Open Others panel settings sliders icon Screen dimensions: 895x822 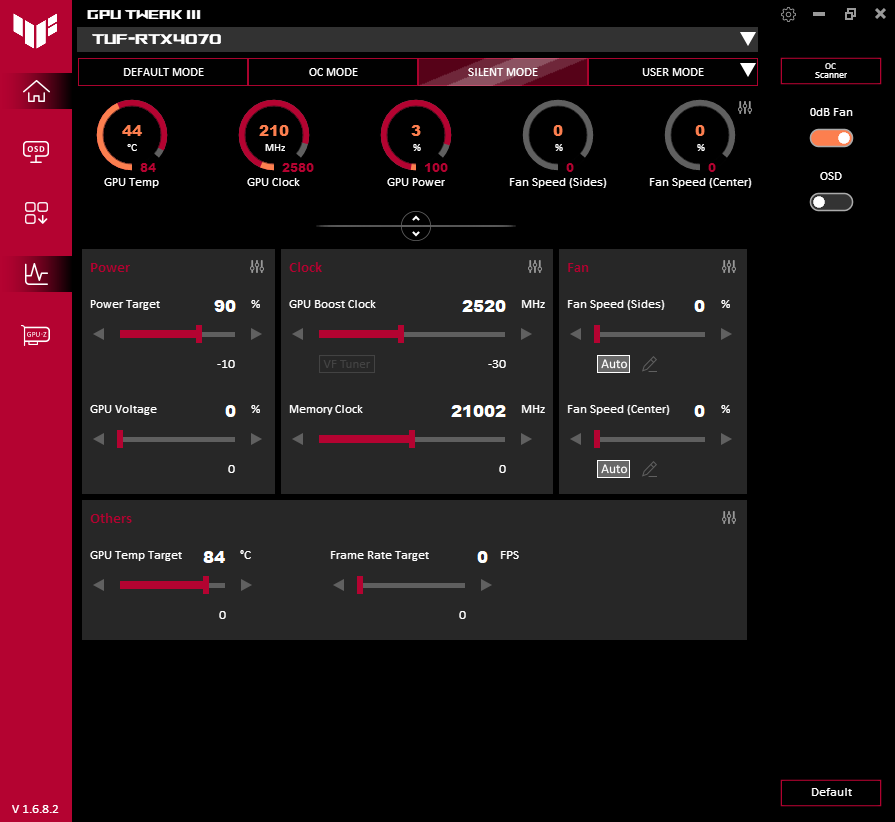pos(729,518)
